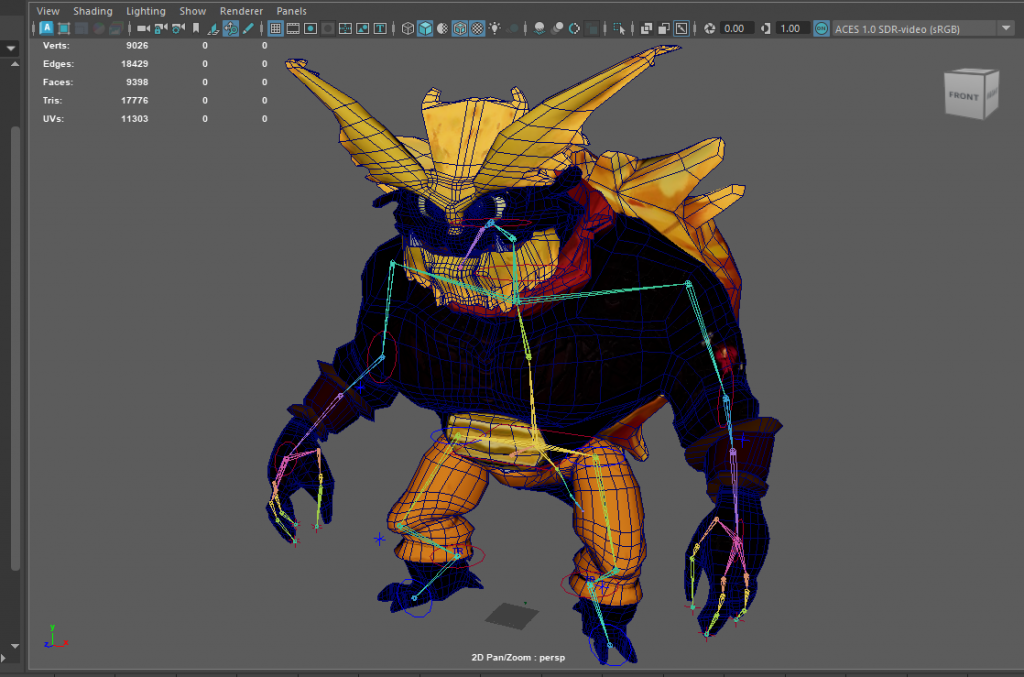
Task: Click the Image Plane icon
Action: (x=213, y=29)
